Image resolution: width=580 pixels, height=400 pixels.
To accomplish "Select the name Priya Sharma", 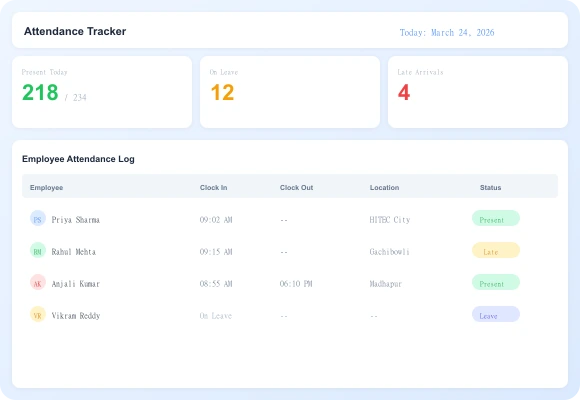I will click(76, 220).
